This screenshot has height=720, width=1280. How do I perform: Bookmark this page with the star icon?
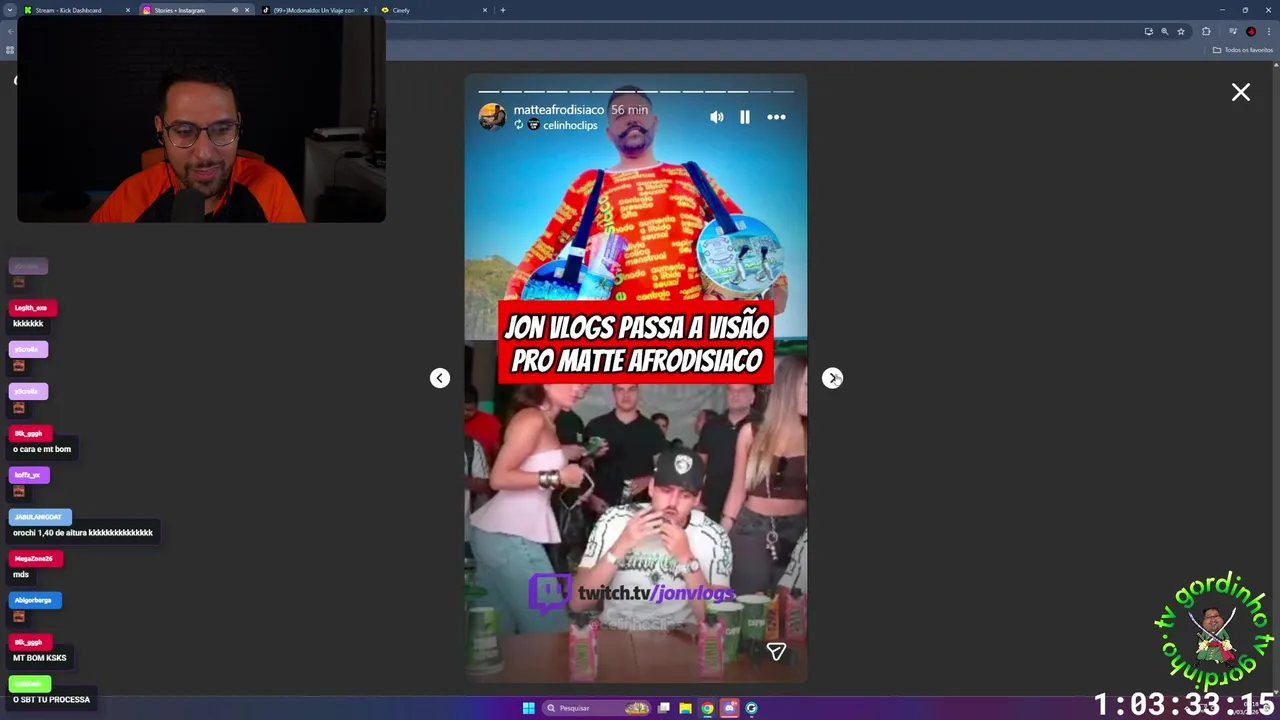(x=1181, y=31)
